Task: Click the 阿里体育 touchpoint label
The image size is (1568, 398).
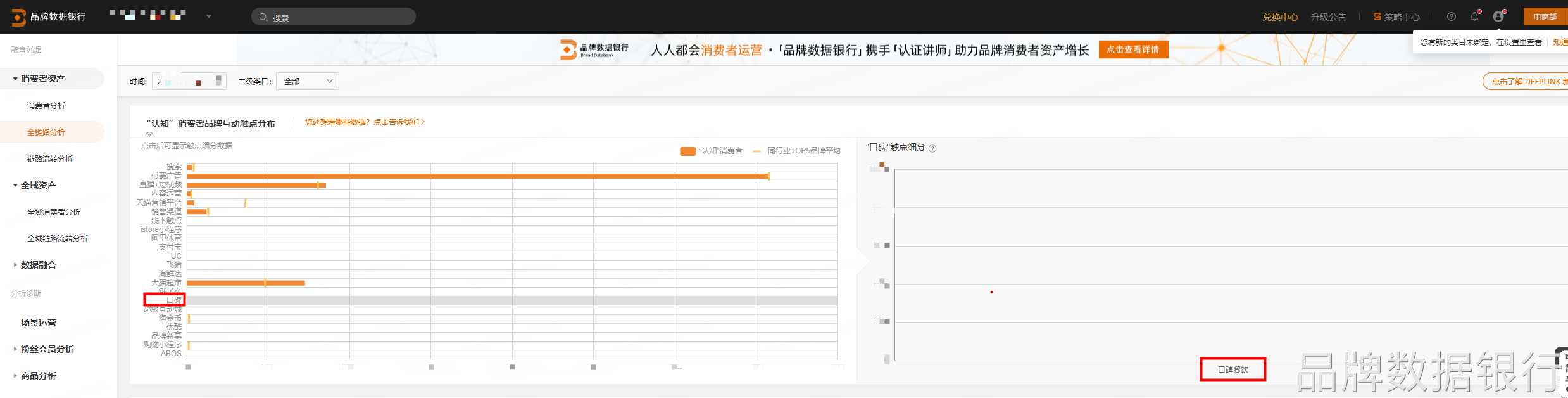Action: pos(166,238)
